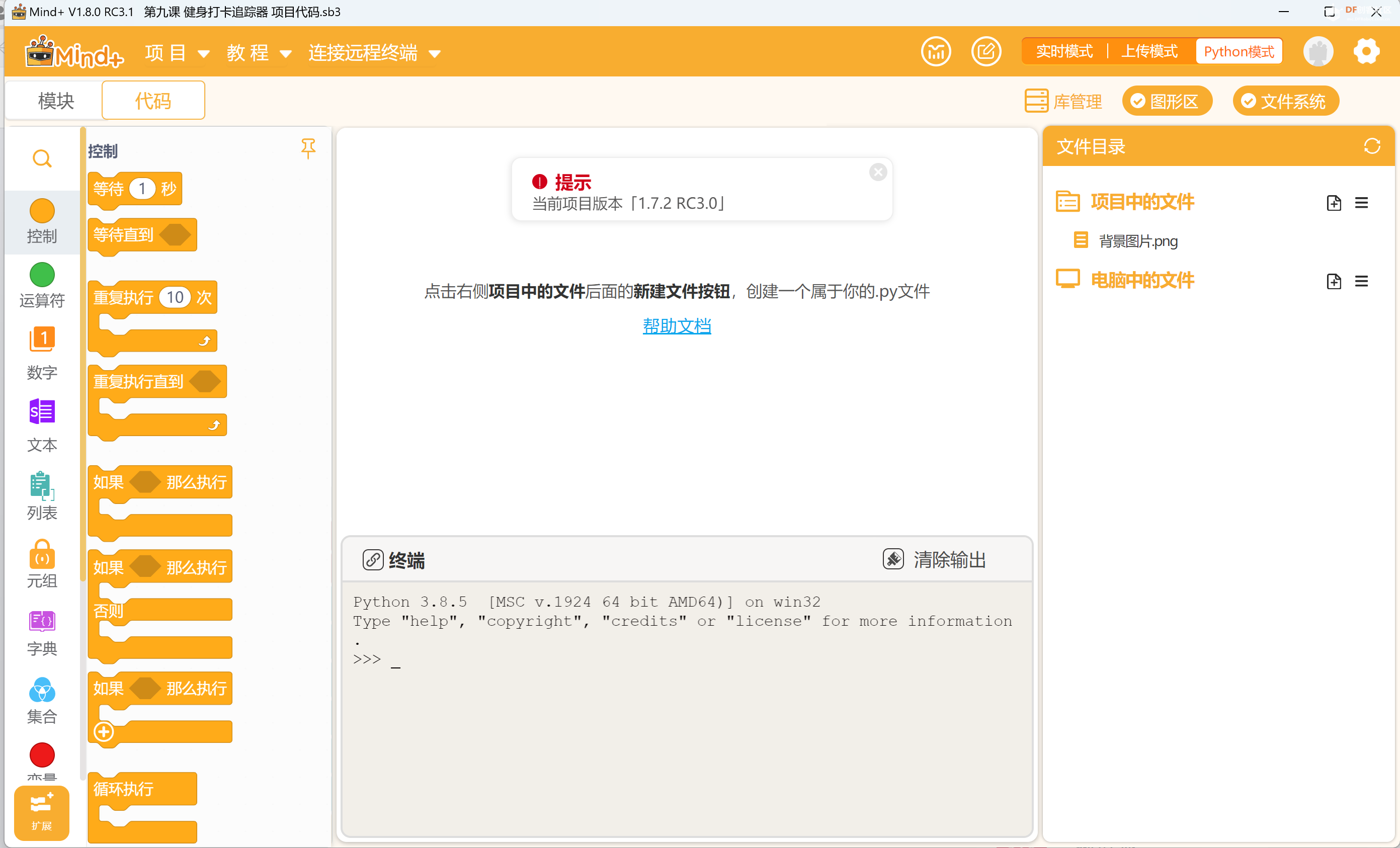1400x848 pixels.
Task: Click the block palette vertical scrollbar
Action: click(83, 355)
